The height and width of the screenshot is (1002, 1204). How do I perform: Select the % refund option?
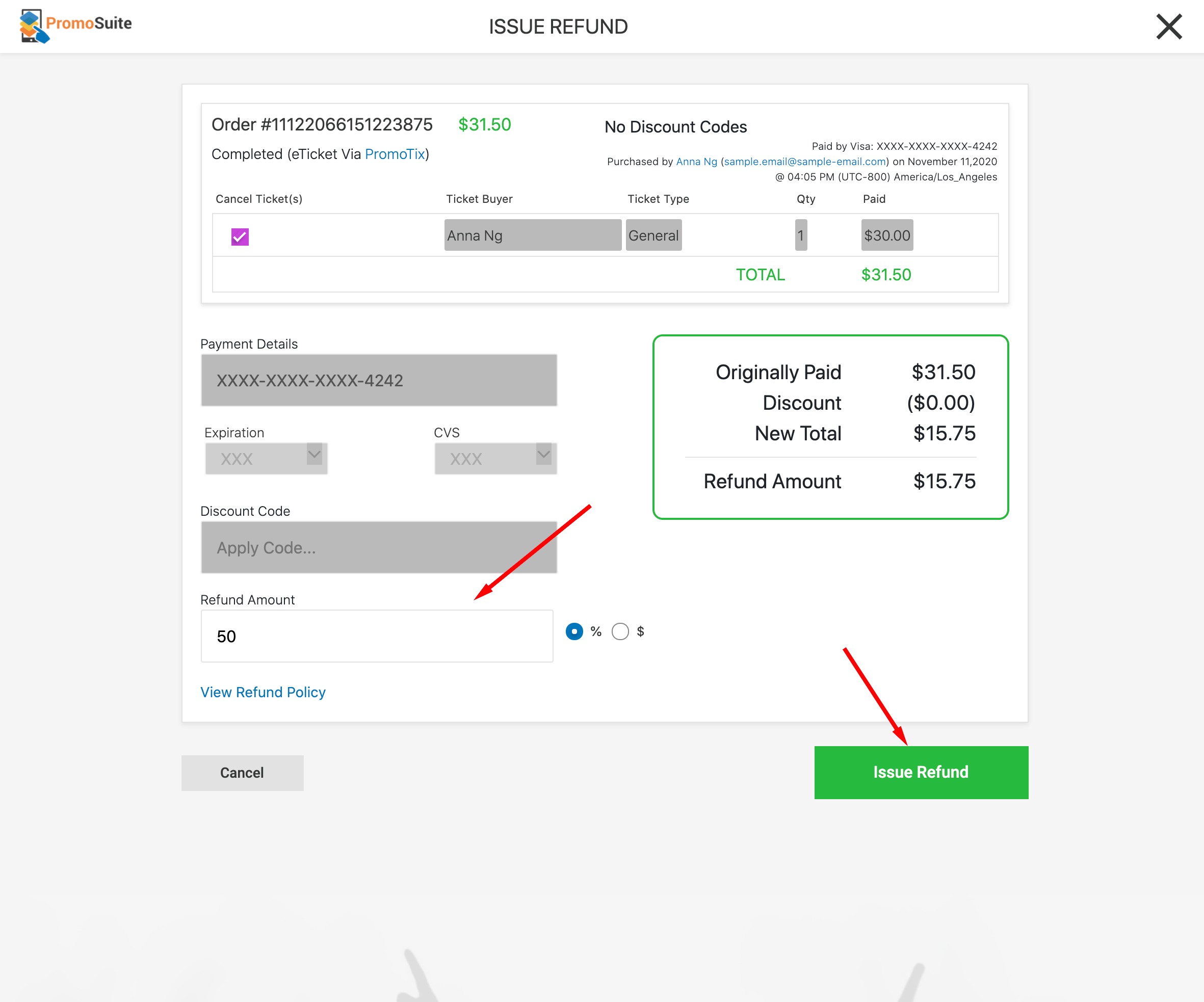click(573, 631)
